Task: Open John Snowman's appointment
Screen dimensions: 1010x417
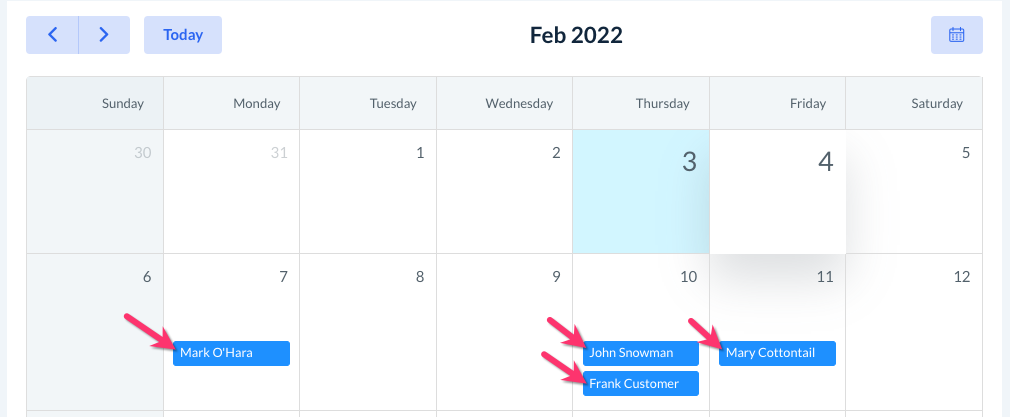Action: click(x=640, y=353)
